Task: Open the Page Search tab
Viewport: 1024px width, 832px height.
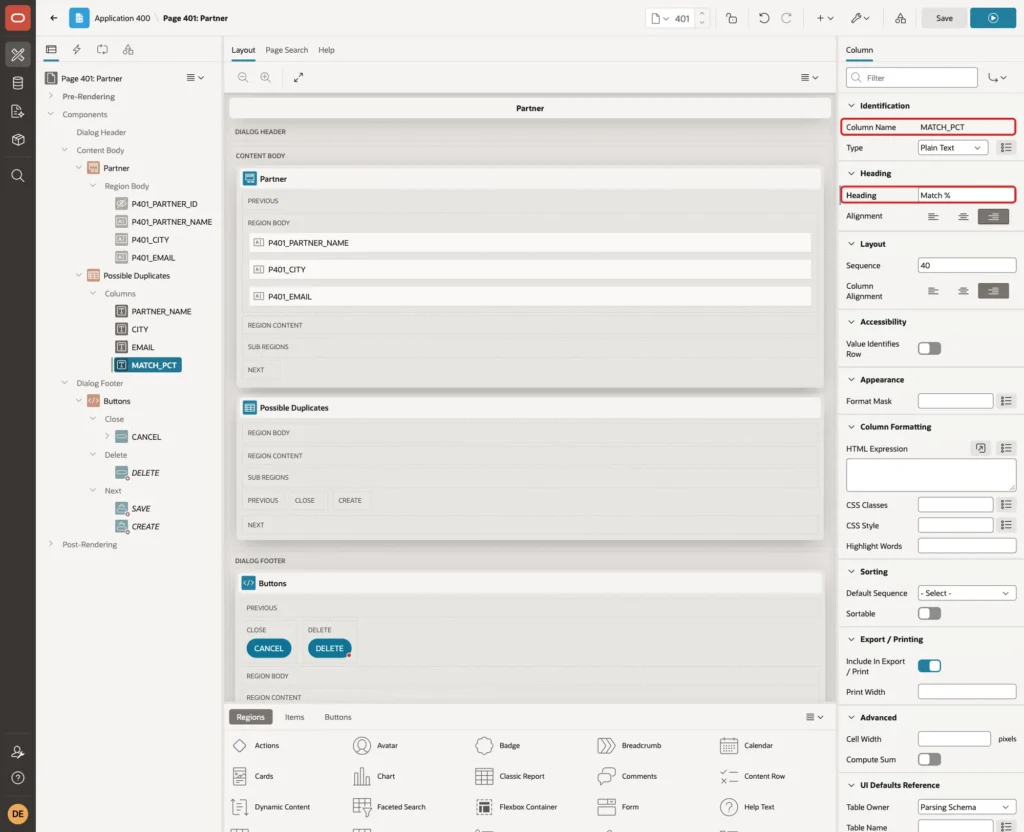Action: coord(286,50)
